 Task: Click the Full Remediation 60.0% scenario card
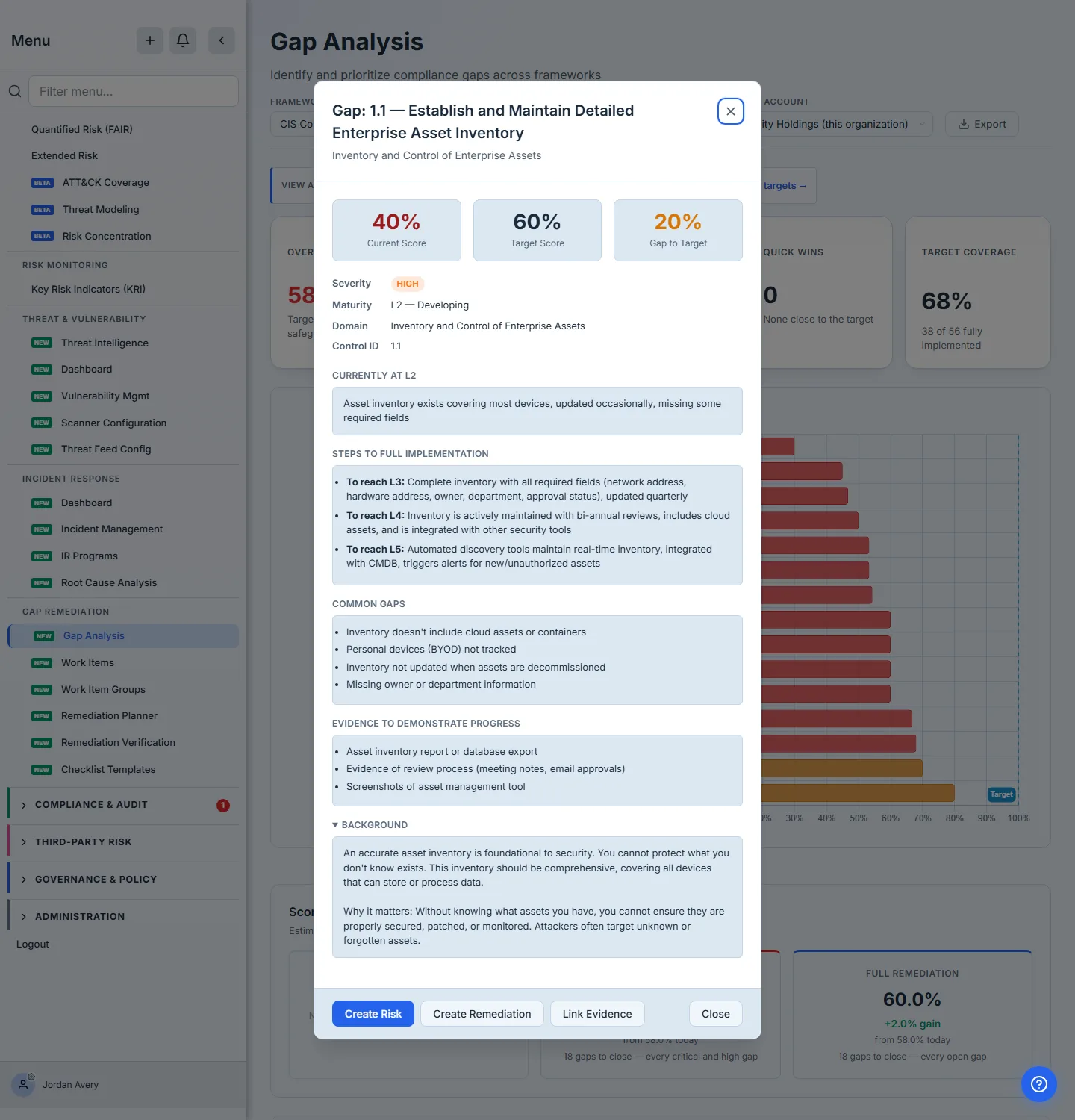pyautogui.click(x=912, y=1014)
